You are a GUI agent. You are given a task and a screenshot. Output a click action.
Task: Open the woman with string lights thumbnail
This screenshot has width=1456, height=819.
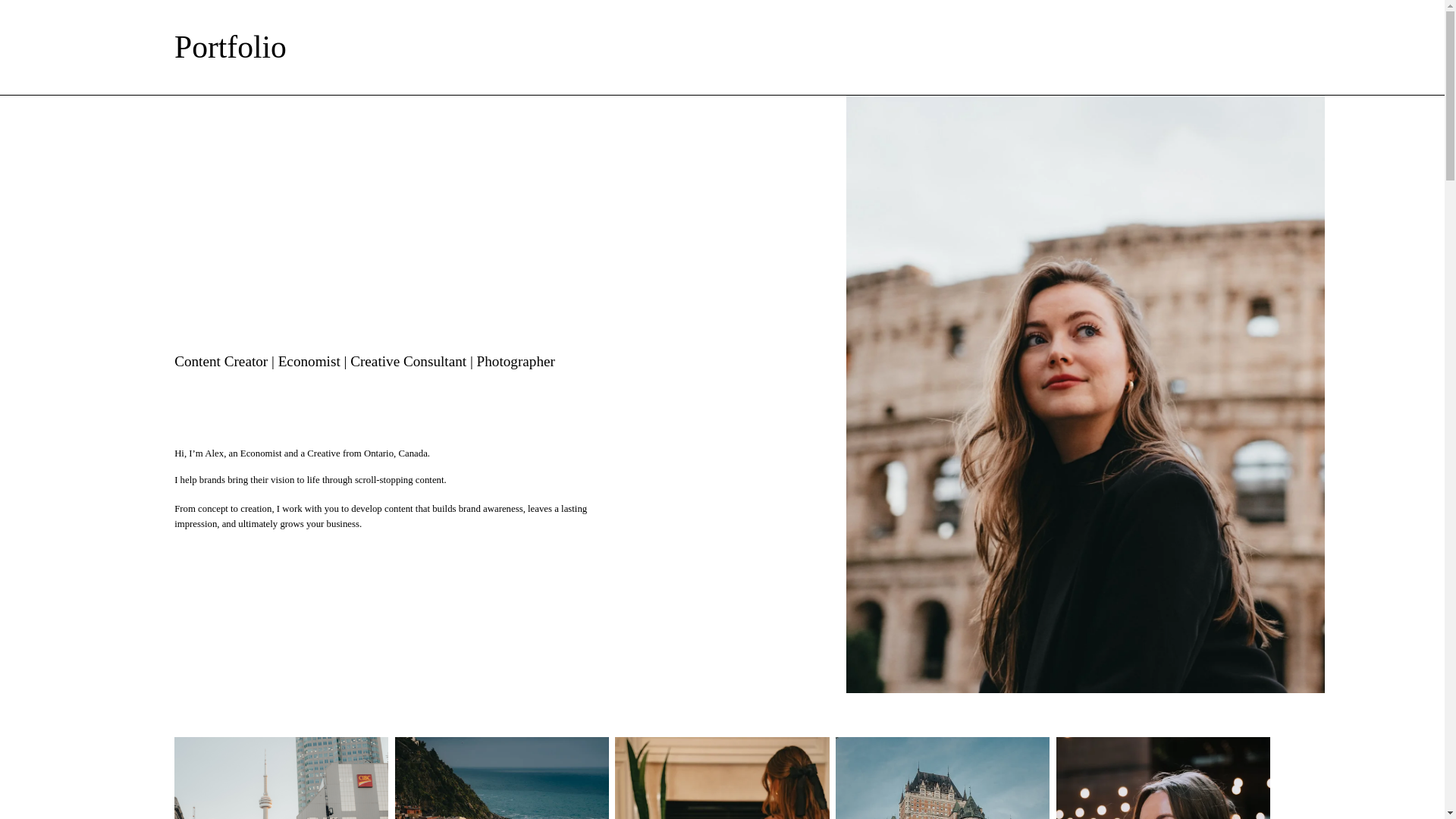click(x=1163, y=778)
